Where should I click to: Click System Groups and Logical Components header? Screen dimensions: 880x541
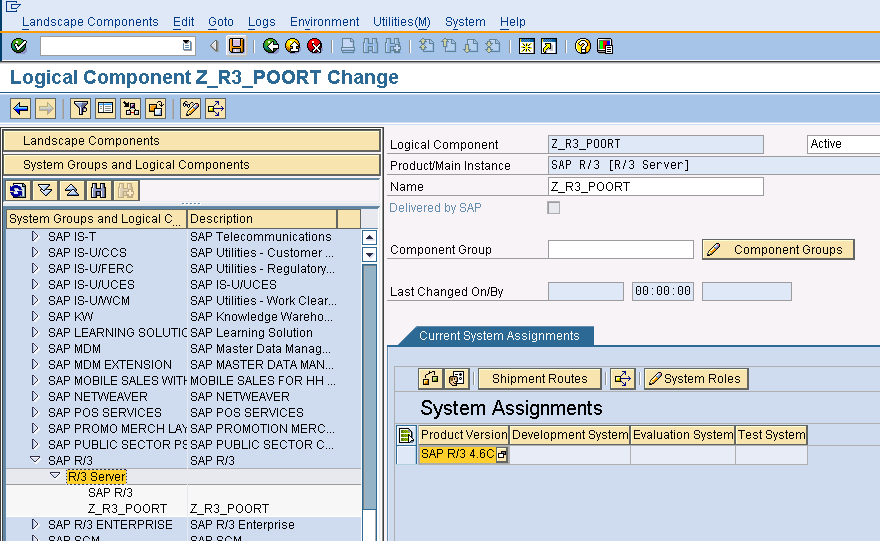191,165
